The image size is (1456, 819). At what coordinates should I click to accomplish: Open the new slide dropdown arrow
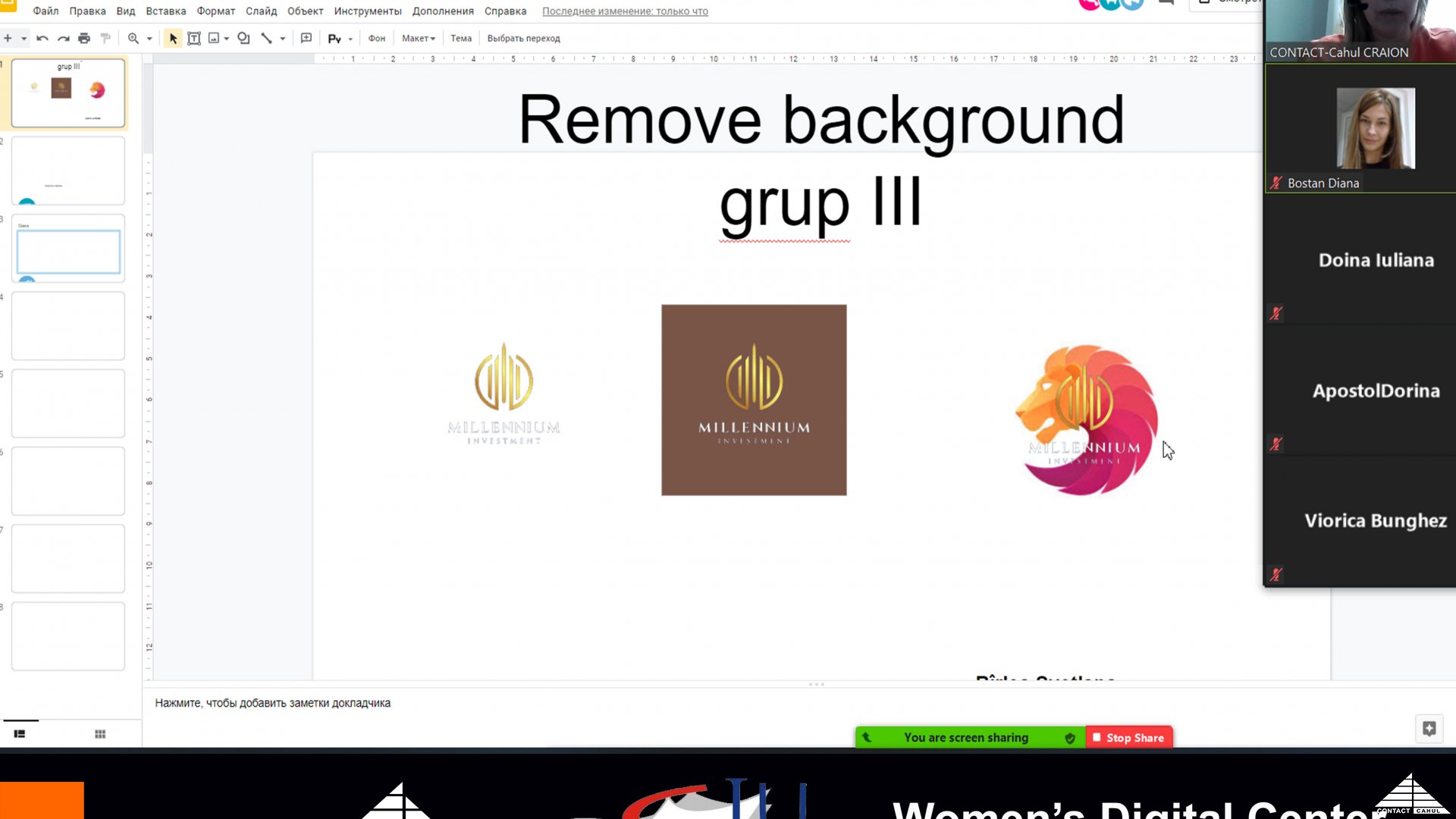click(24, 38)
